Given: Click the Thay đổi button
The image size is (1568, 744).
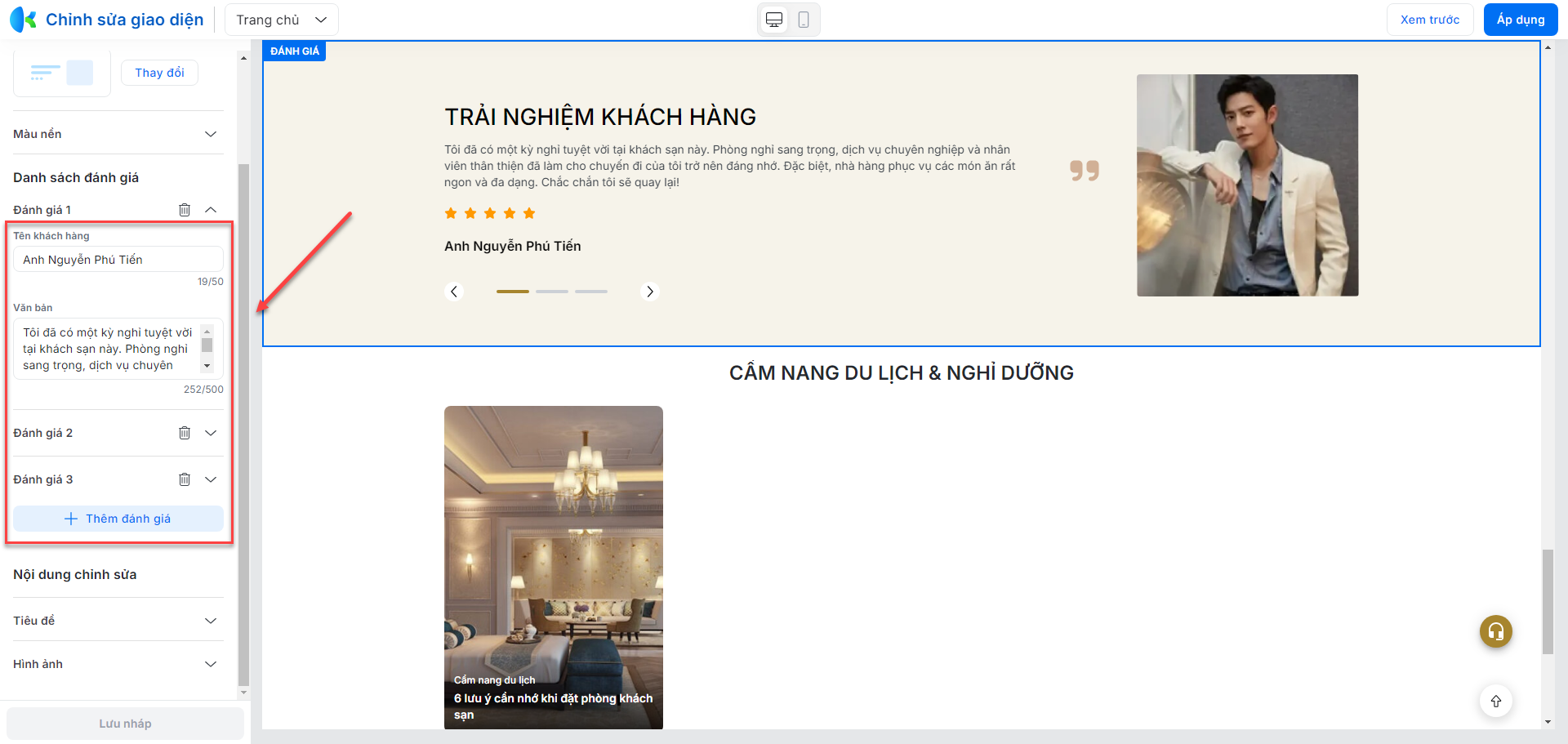Looking at the screenshot, I should pos(159,73).
